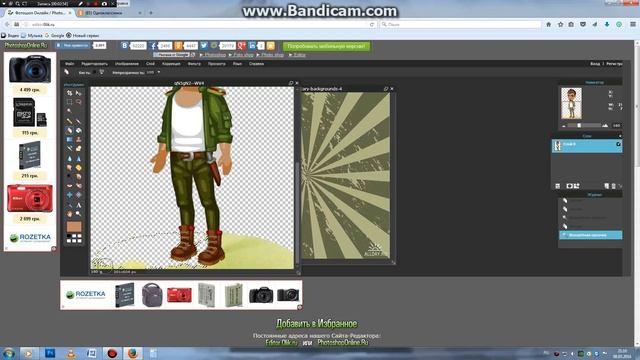
Task: Click green 'Попробовать мобильную версию' button
Action: pos(327,46)
